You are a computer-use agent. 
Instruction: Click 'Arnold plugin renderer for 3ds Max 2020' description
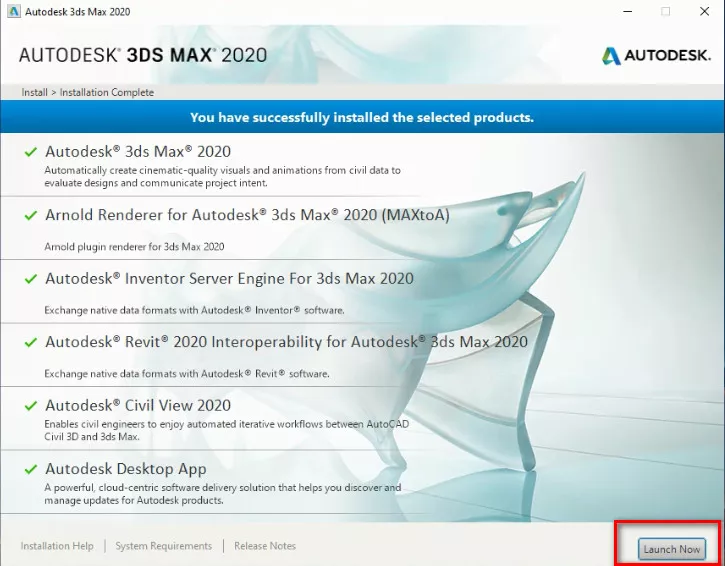(134, 246)
